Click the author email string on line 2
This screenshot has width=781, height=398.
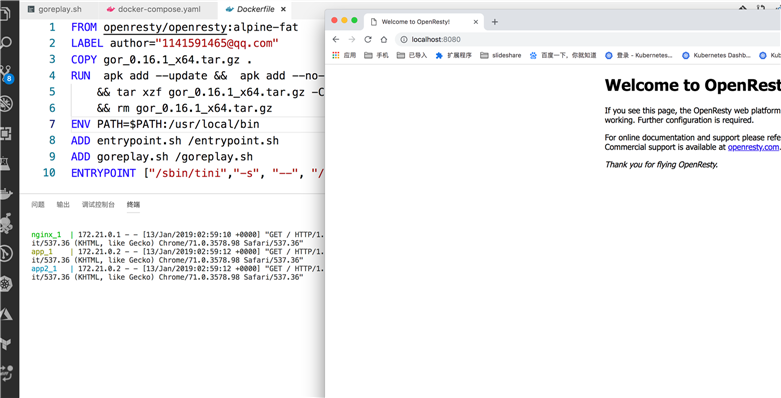(217, 43)
